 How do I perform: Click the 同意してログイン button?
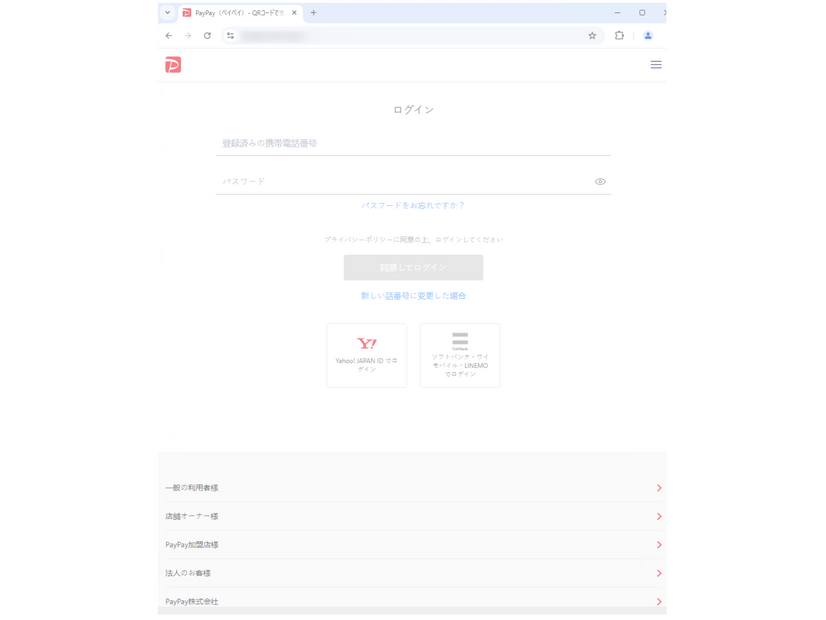coord(413,267)
